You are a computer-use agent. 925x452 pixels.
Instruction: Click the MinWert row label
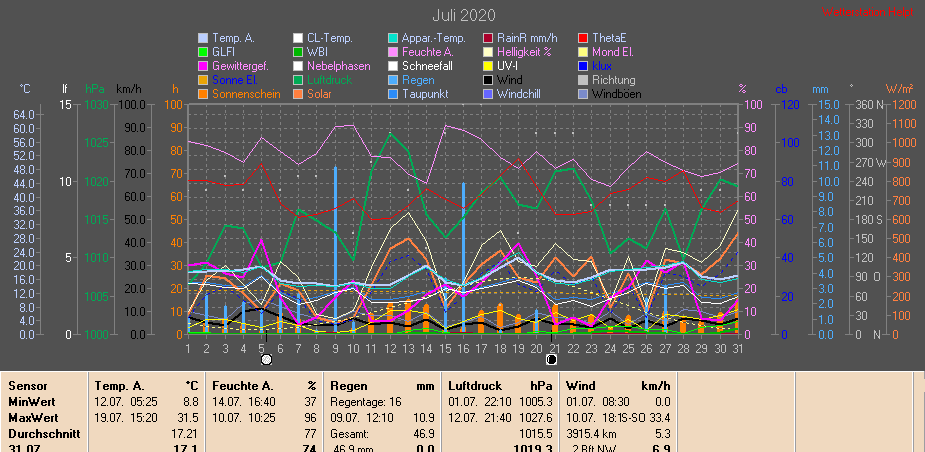tap(32, 402)
